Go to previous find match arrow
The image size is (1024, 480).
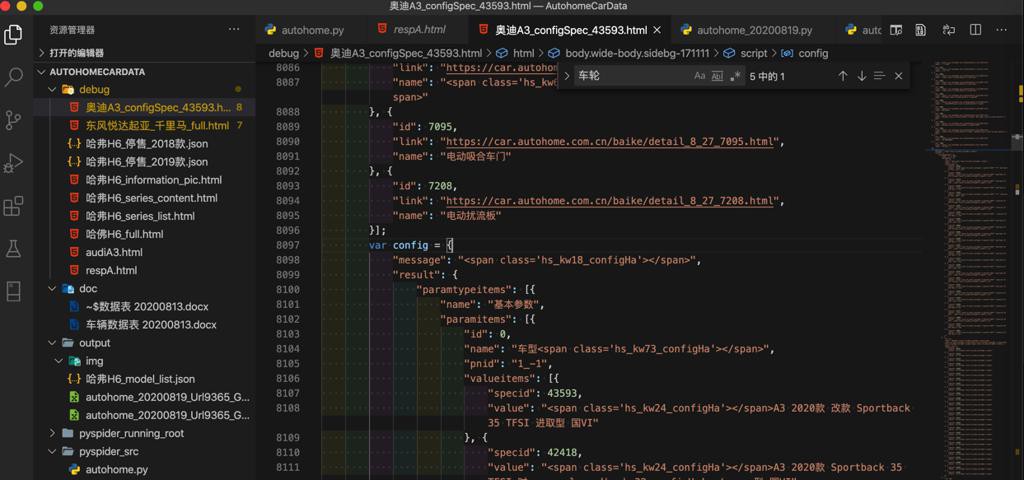[842, 76]
